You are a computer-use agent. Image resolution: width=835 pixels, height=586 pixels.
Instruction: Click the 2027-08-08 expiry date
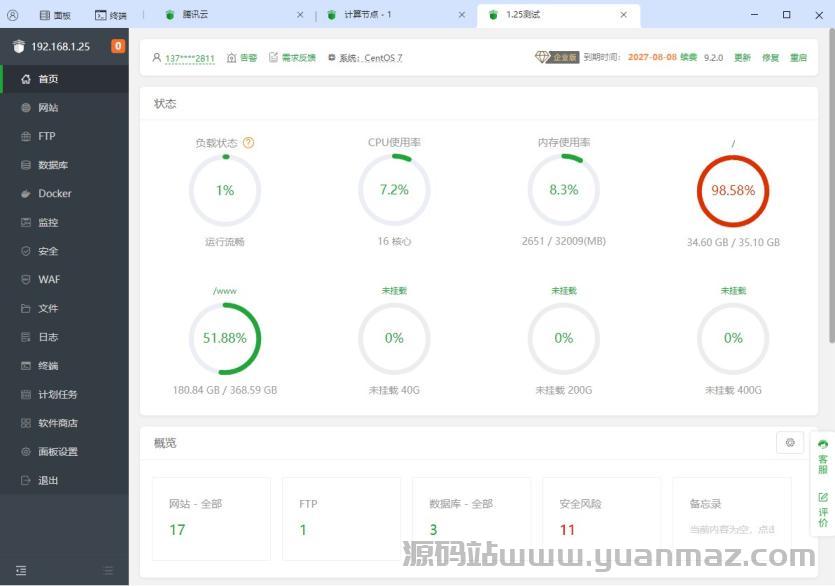pos(652,57)
